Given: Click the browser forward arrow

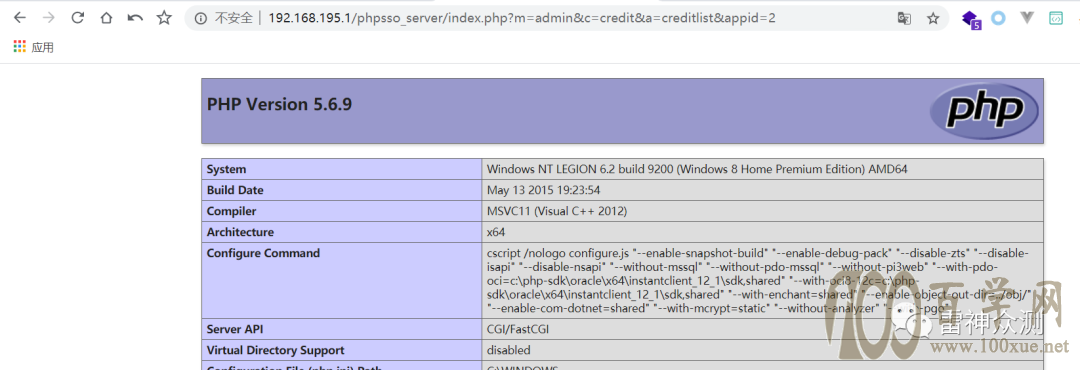Looking at the screenshot, I should click(x=48, y=18).
